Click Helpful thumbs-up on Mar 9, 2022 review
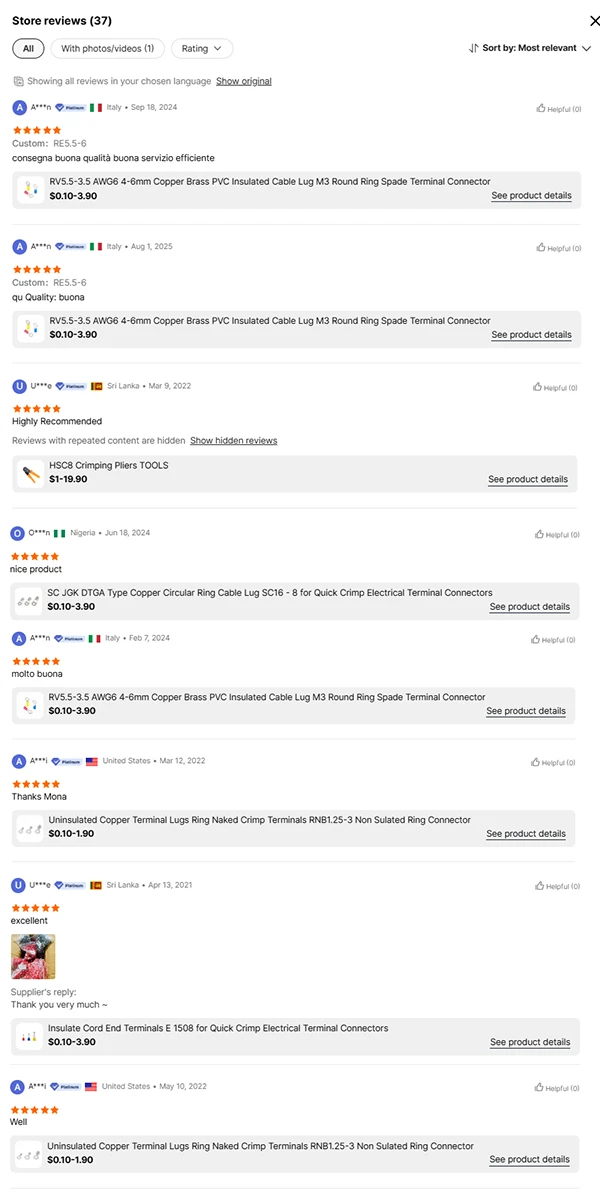 coord(556,387)
